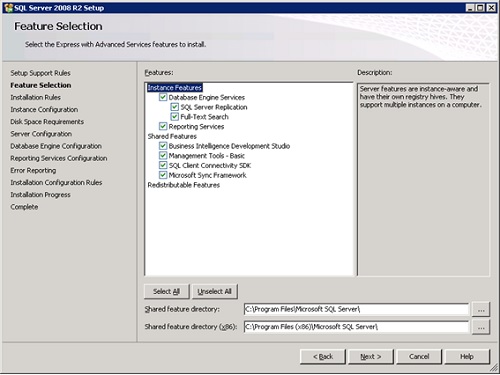Toggle the Database Engine Services checkbox
The height and width of the screenshot is (375, 500).
tap(163, 97)
